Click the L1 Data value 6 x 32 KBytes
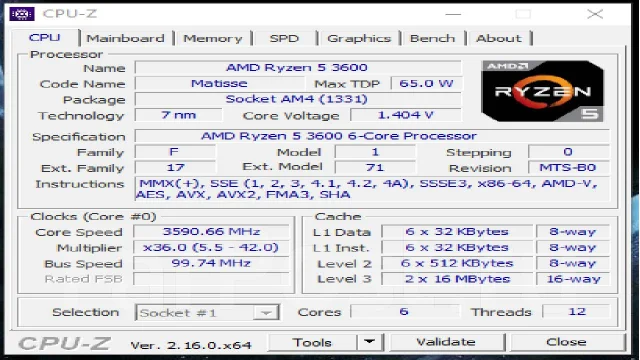The height and width of the screenshot is (360, 640). click(457, 231)
